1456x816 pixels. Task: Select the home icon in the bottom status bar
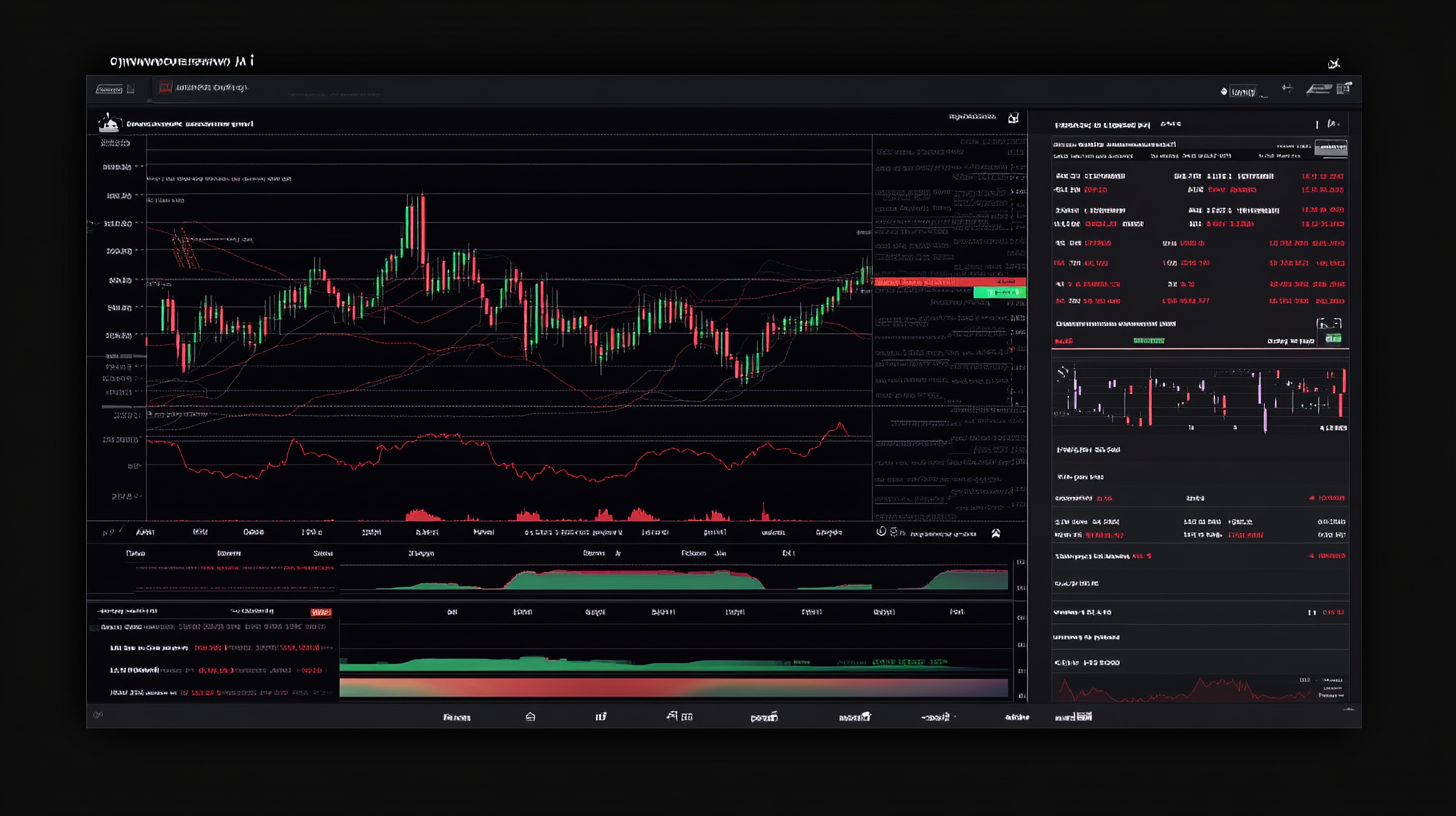click(x=530, y=716)
